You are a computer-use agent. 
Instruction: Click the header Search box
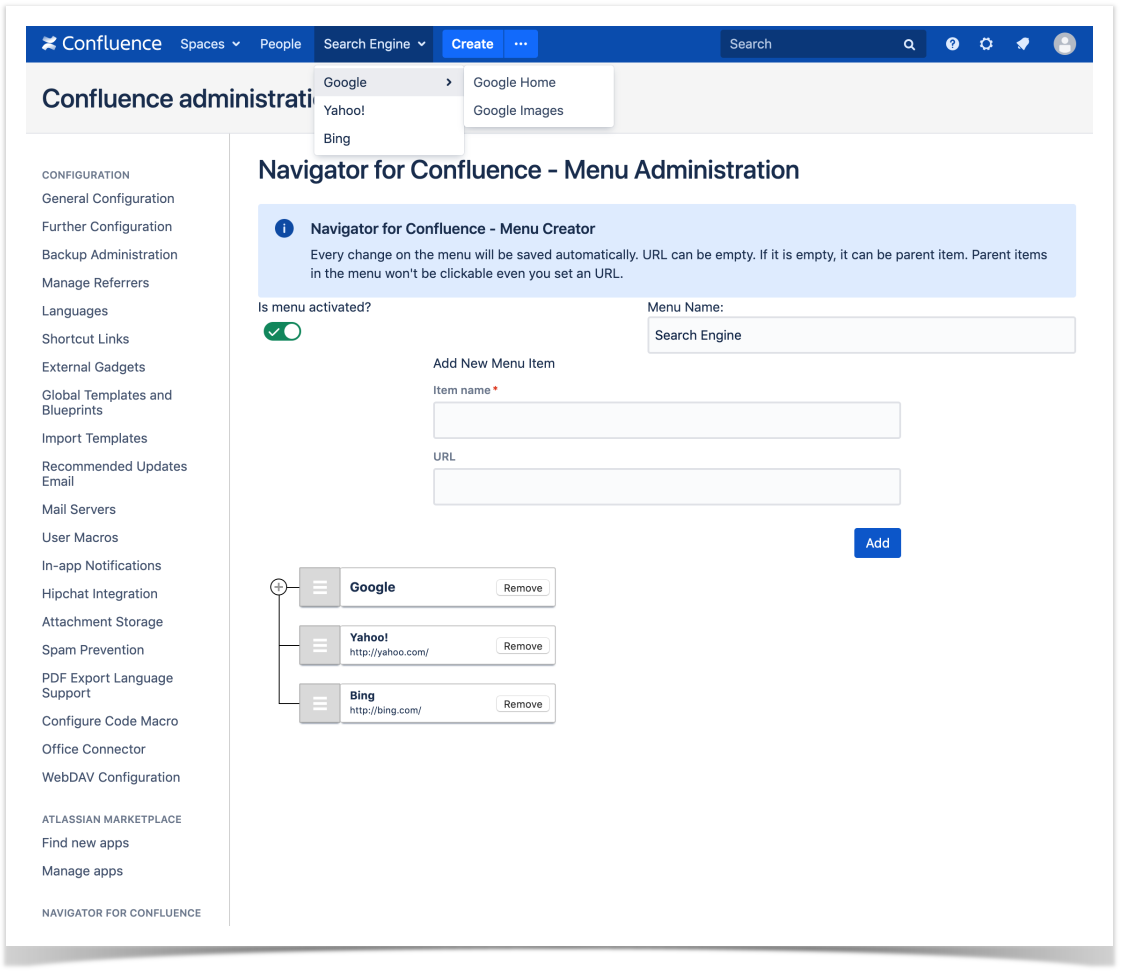[x=823, y=44]
